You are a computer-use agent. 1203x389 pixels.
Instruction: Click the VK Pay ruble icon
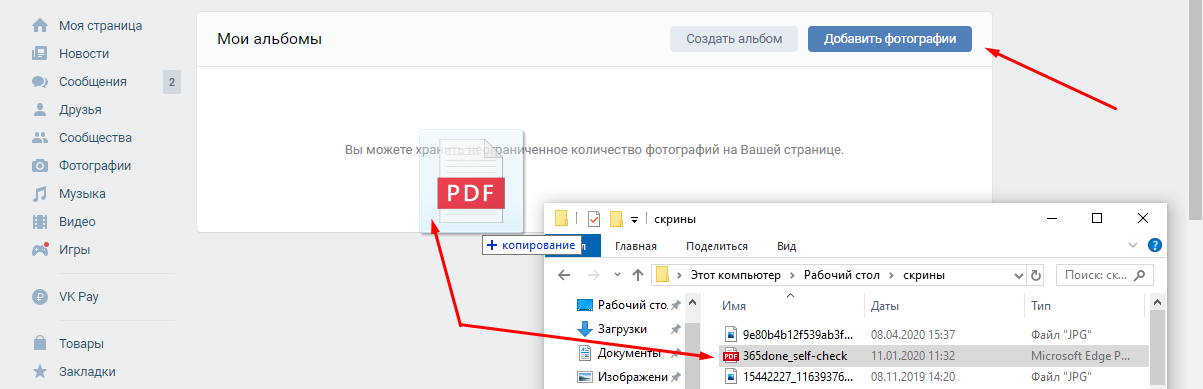40,296
